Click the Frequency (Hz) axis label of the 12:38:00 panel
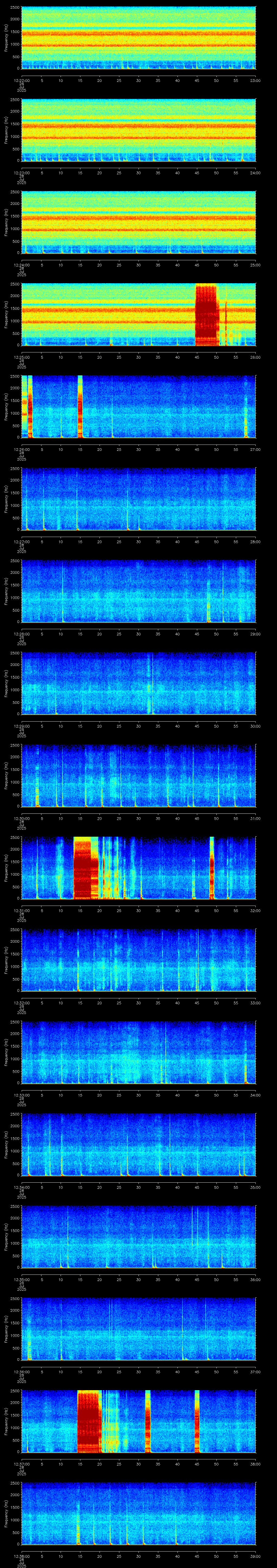Screen dimensions: 277x1568 (x=6, y=1513)
